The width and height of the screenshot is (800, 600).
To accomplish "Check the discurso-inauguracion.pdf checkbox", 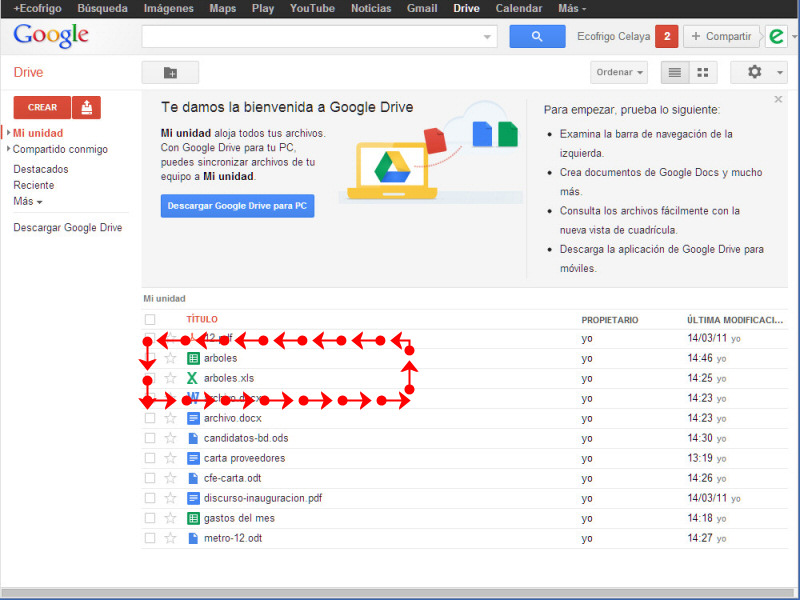I will [x=149, y=498].
